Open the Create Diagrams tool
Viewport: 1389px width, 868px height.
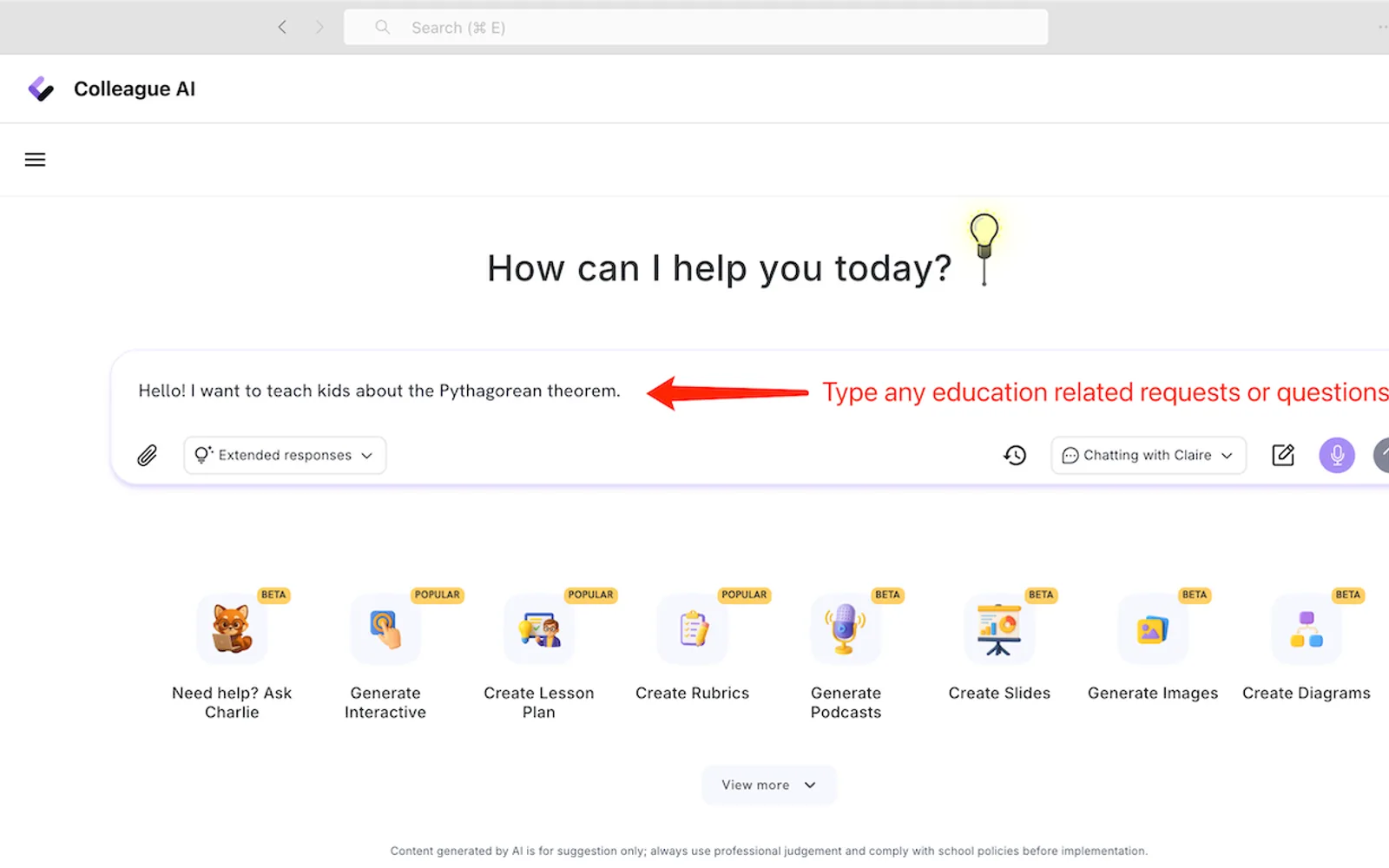coord(1306,647)
